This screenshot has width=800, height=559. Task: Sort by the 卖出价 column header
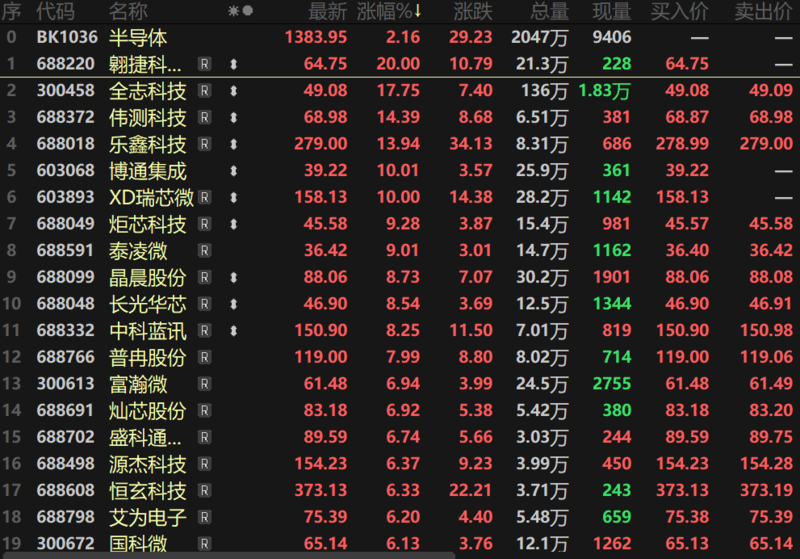pyautogui.click(x=764, y=11)
